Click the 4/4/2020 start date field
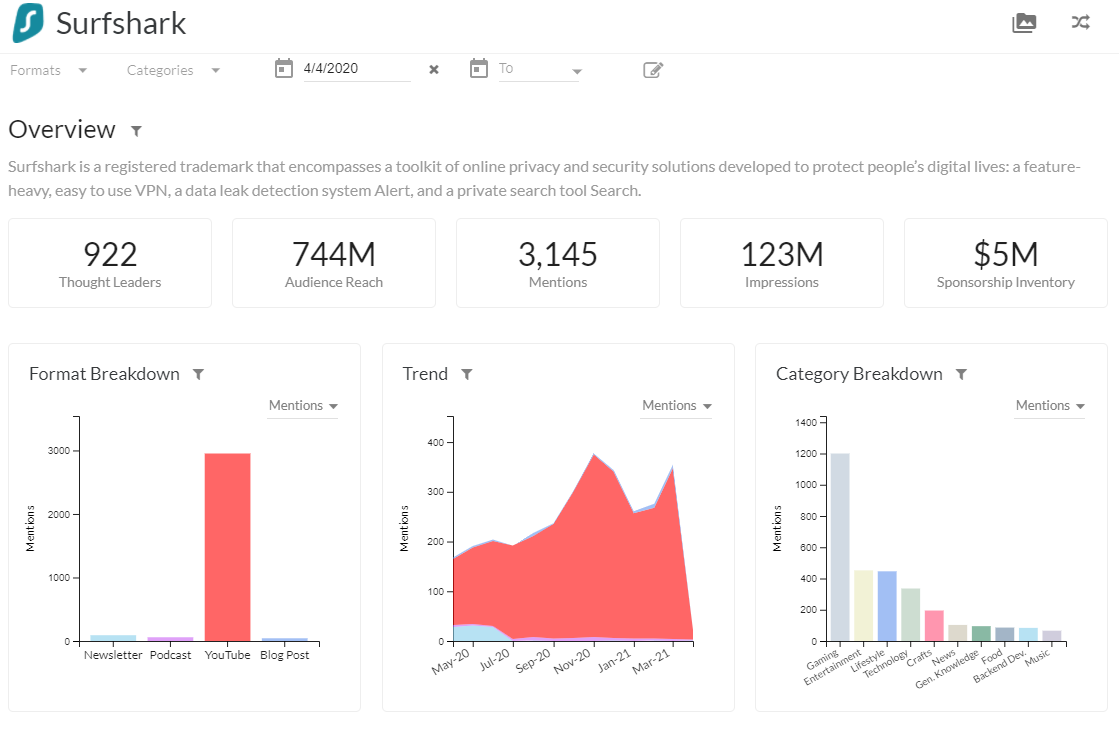1119x745 pixels. tap(357, 69)
